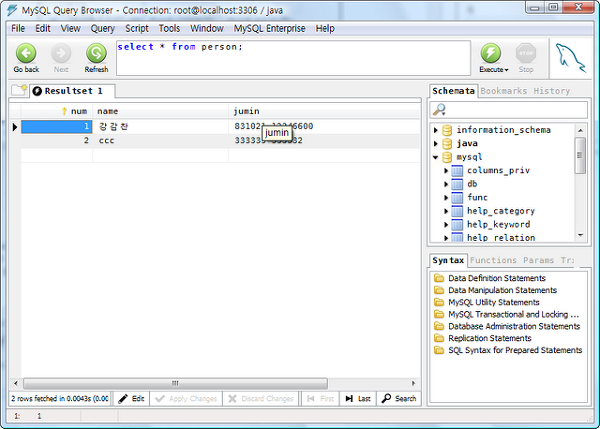Select the Resultset 1 tab
Viewport: 600px width, 429px height.
[73, 91]
